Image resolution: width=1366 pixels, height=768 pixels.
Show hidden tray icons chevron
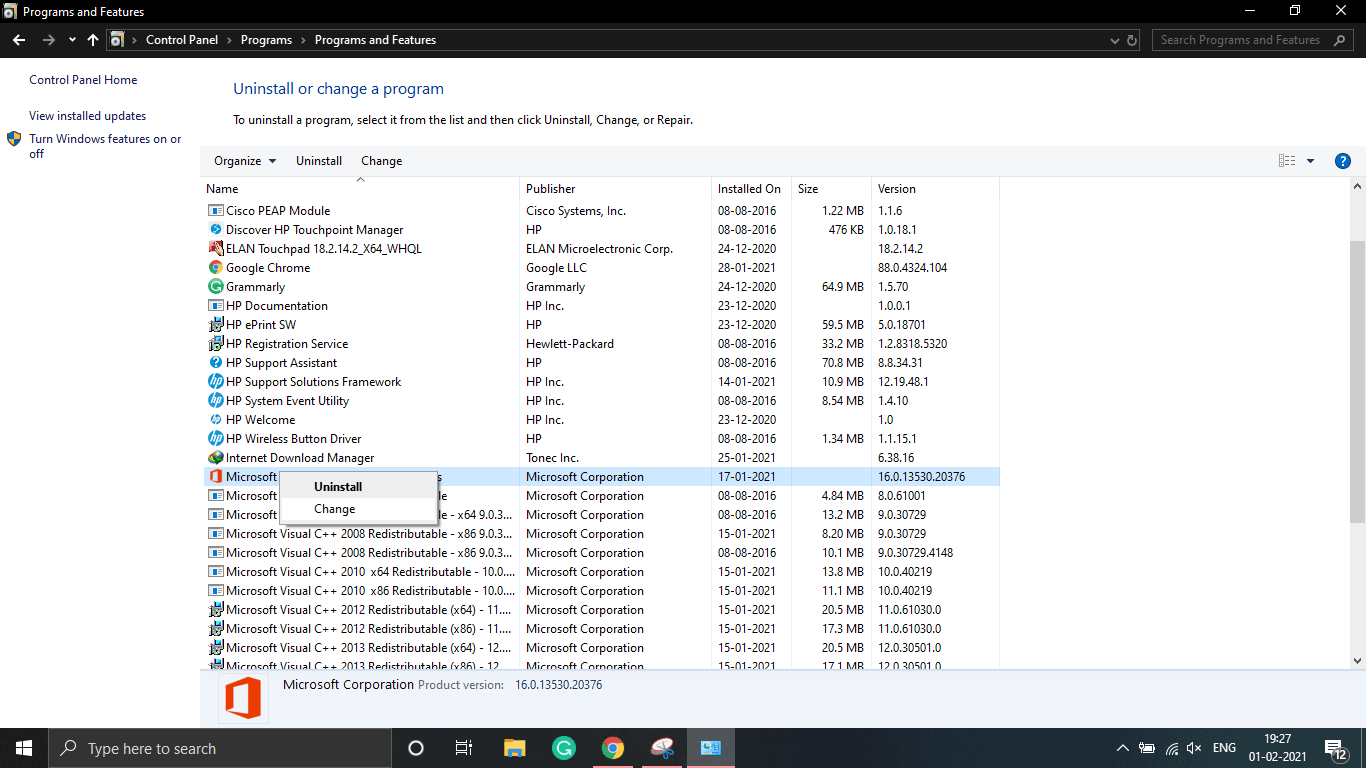[1123, 748]
